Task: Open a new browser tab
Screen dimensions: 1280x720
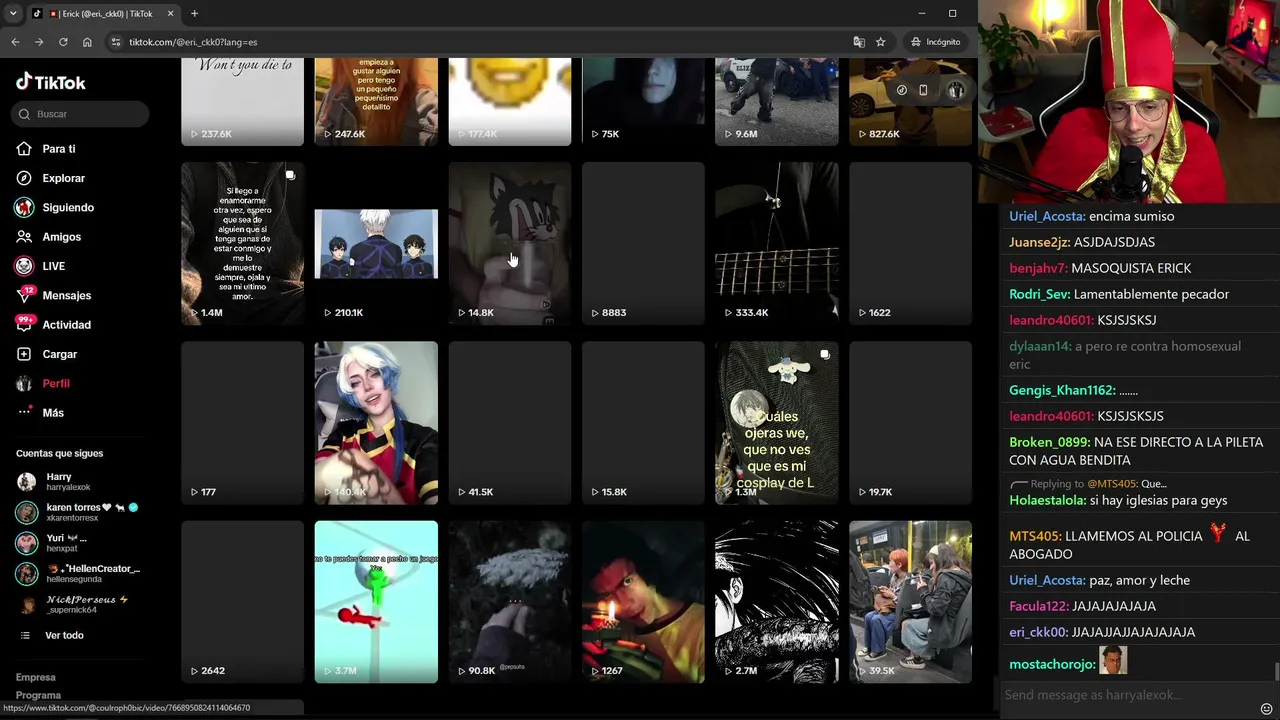Action: tap(194, 14)
